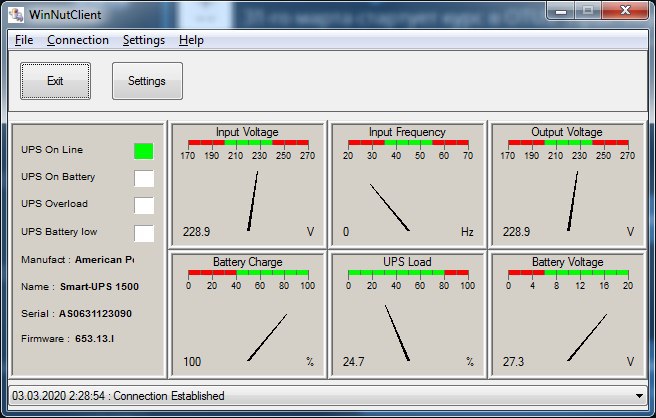Click the percent unit in UPS Load
Screen dimensions: 656x418
pyautogui.click(x=470, y=362)
